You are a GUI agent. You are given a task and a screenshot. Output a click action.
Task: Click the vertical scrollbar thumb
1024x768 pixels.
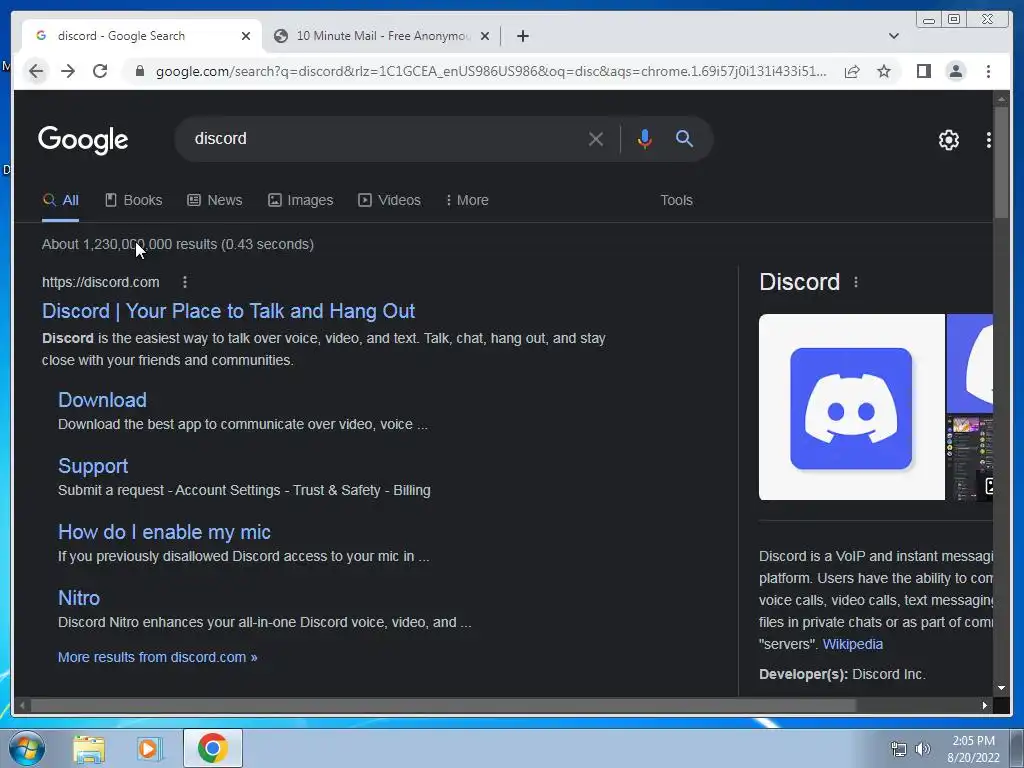pyautogui.click(x=1001, y=164)
